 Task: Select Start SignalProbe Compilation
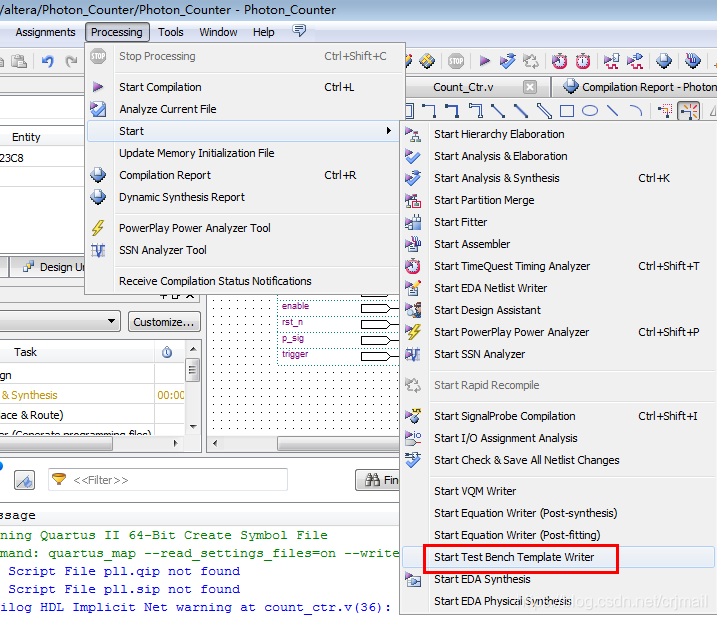coord(558,416)
